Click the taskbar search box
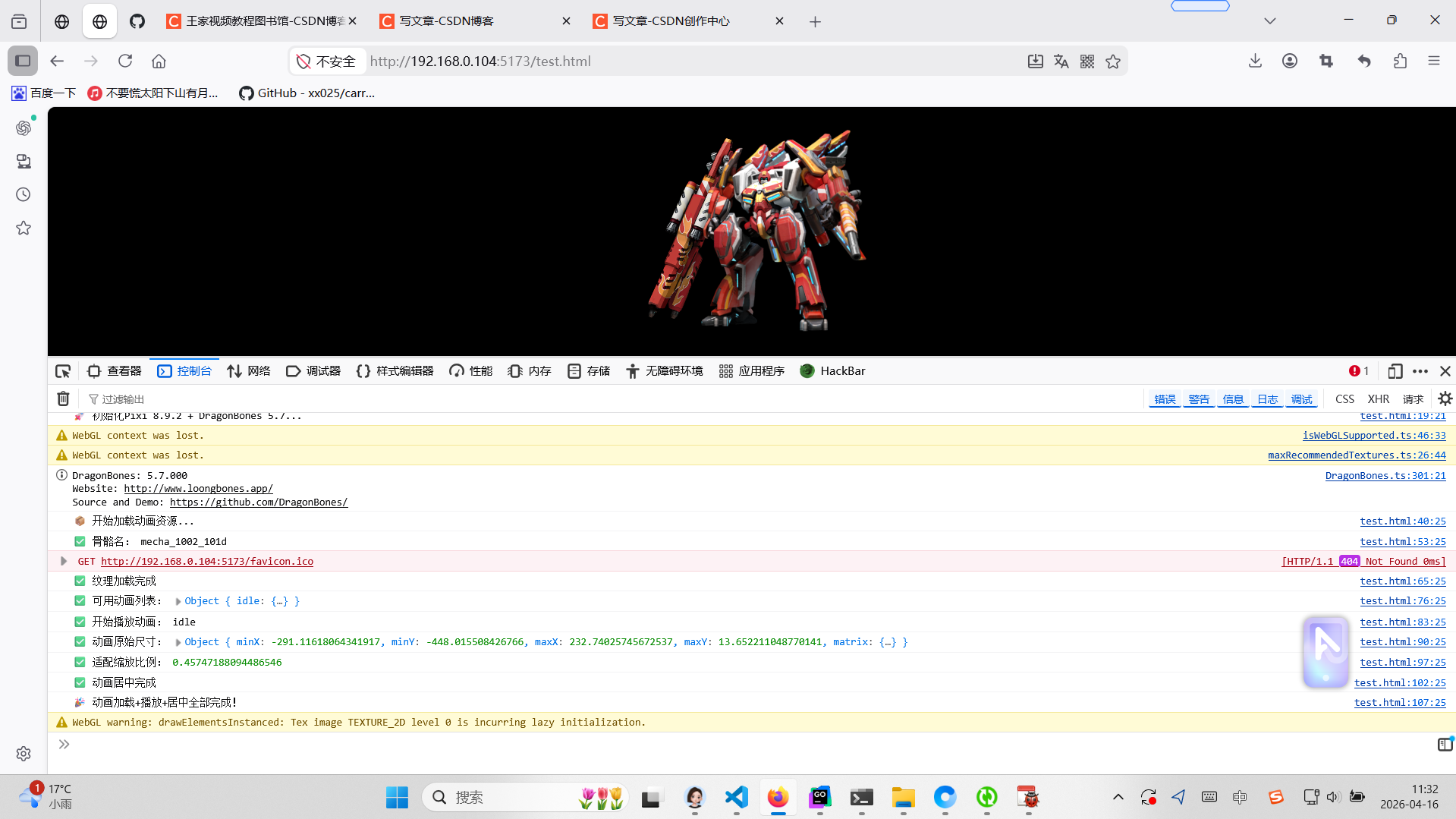The height and width of the screenshot is (819, 1456). coord(524,797)
